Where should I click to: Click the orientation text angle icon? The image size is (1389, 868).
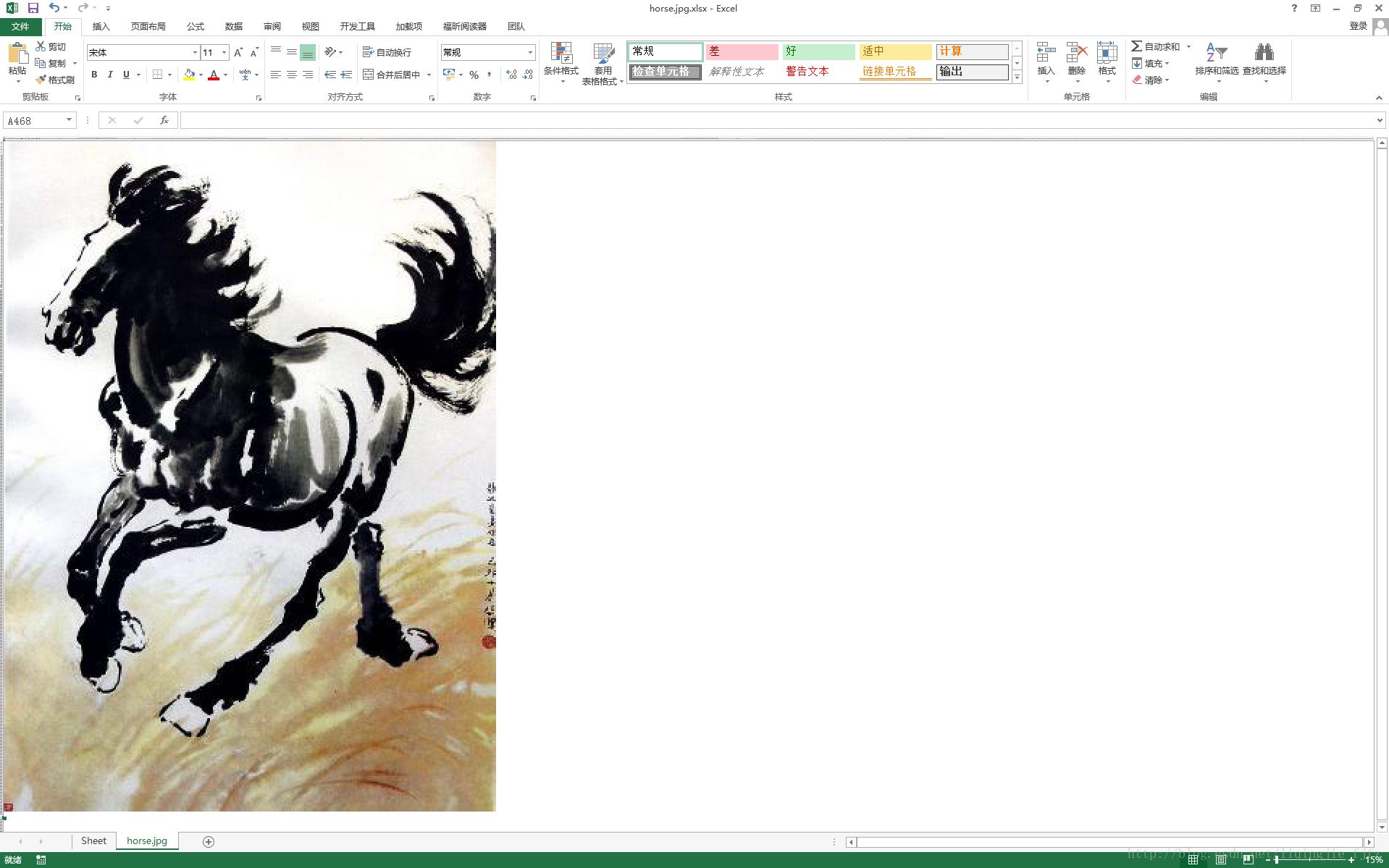(330, 52)
